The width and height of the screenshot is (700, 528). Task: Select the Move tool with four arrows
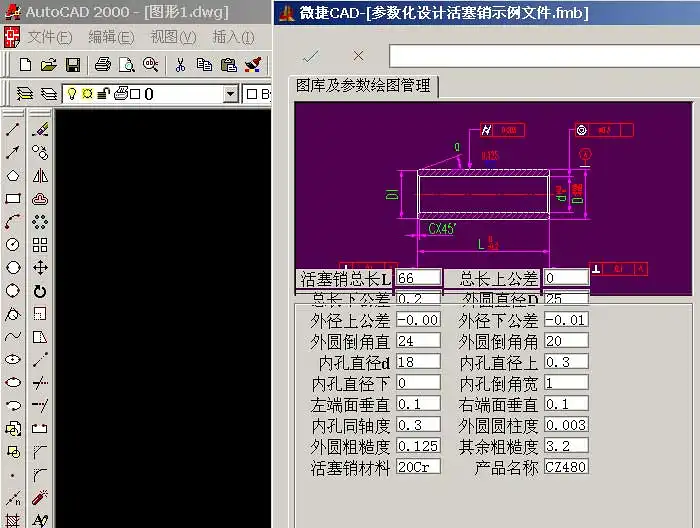(40, 268)
